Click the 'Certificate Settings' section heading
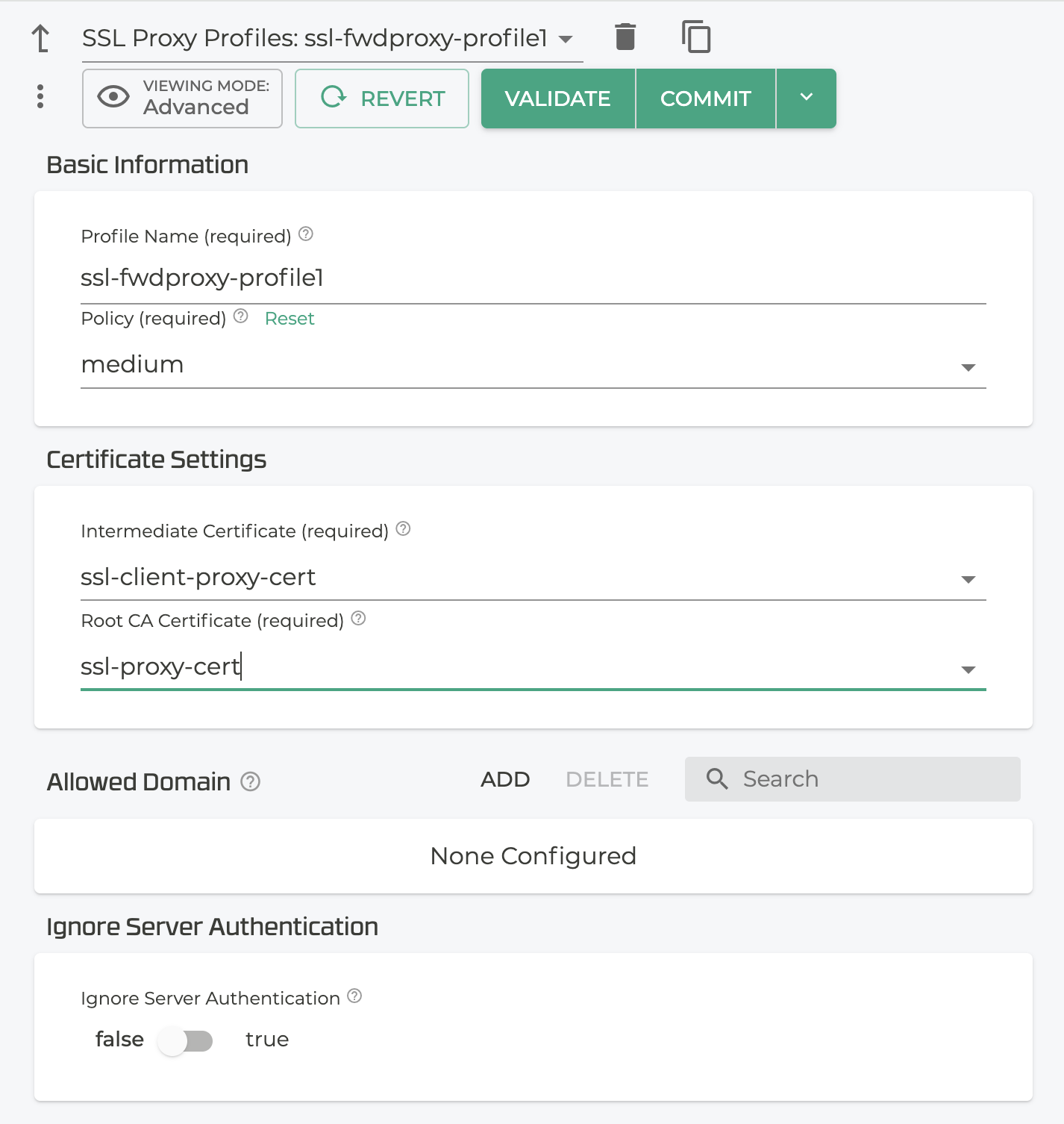 156,460
